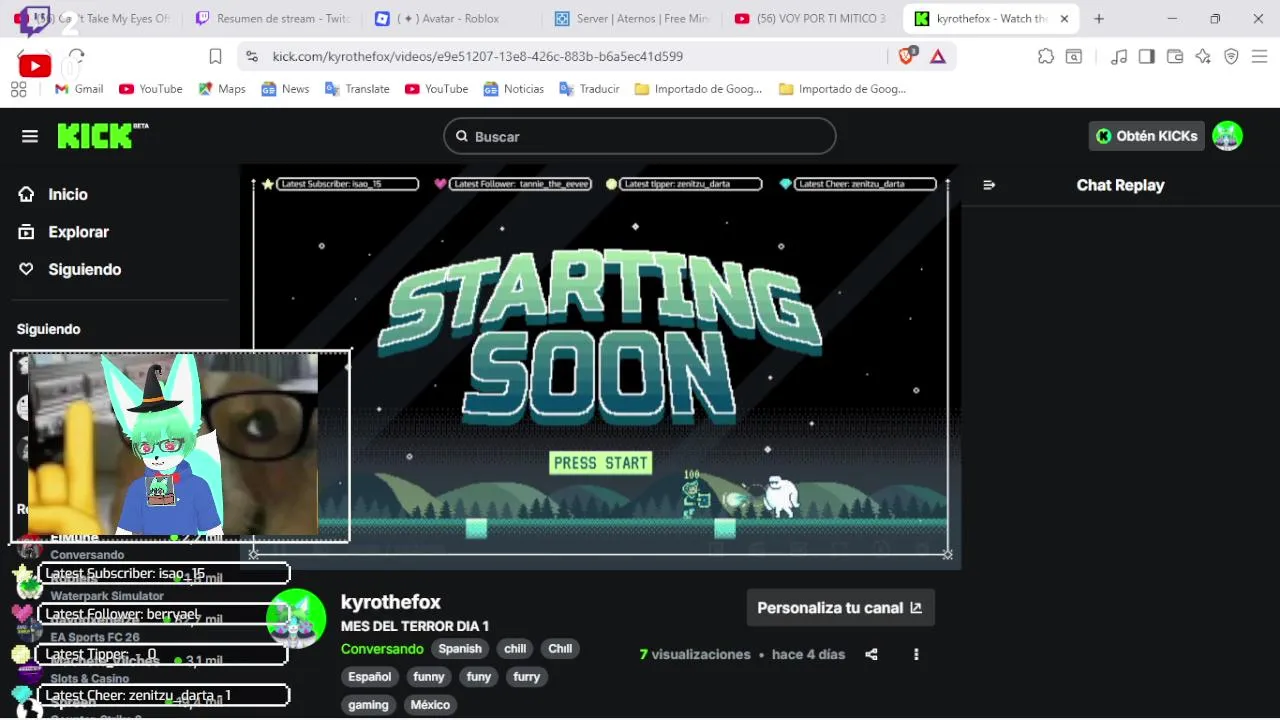Screen dimensions: 1280x720
Task: Select the capitalized Chill tag
Action: (560, 649)
